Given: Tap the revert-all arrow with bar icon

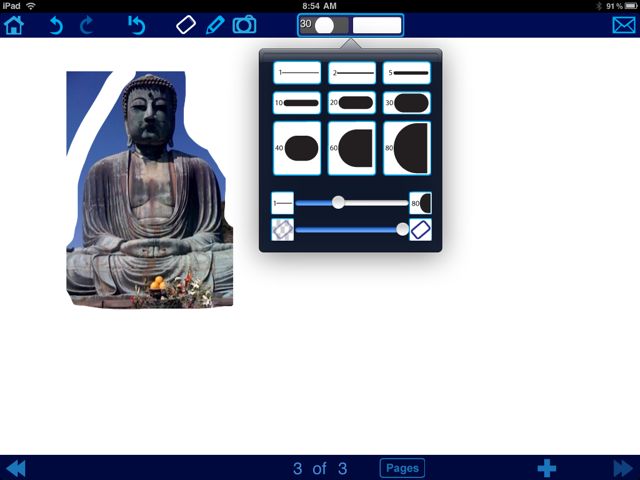Looking at the screenshot, I should point(136,25).
